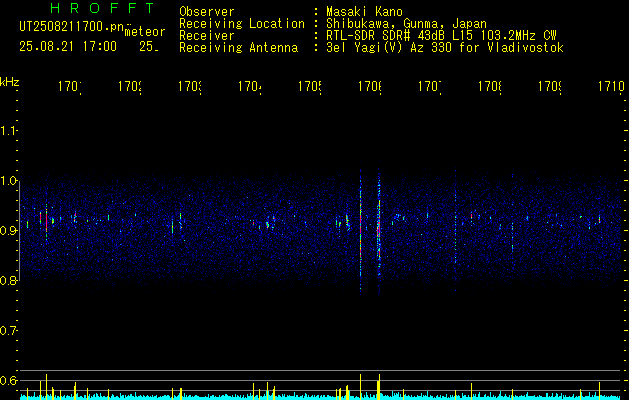Click observer name Masaki Kano
The image size is (629, 400).
click(364, 12)
